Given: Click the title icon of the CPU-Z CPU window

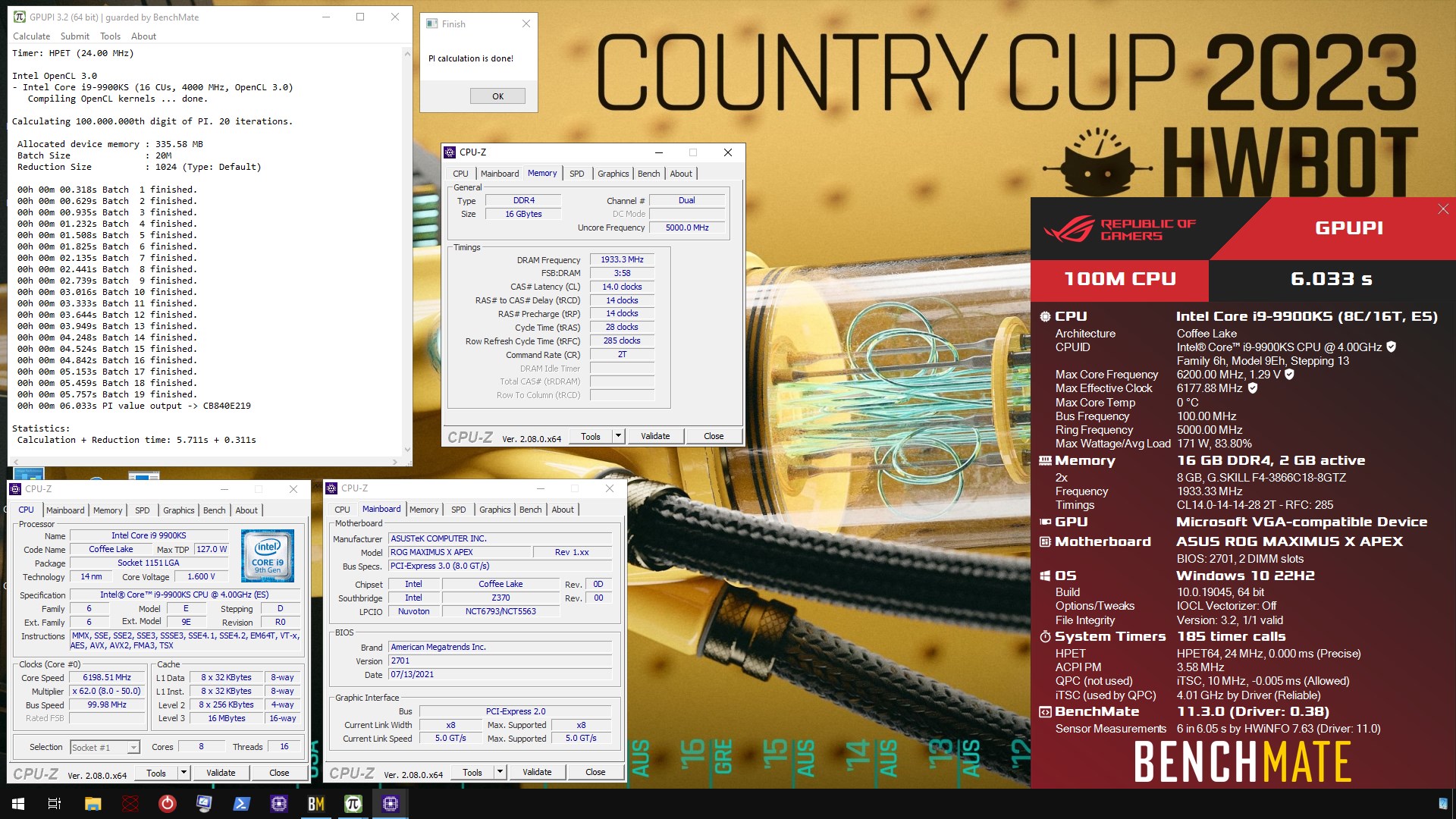Looking at the screenshot, I should 16,489.
